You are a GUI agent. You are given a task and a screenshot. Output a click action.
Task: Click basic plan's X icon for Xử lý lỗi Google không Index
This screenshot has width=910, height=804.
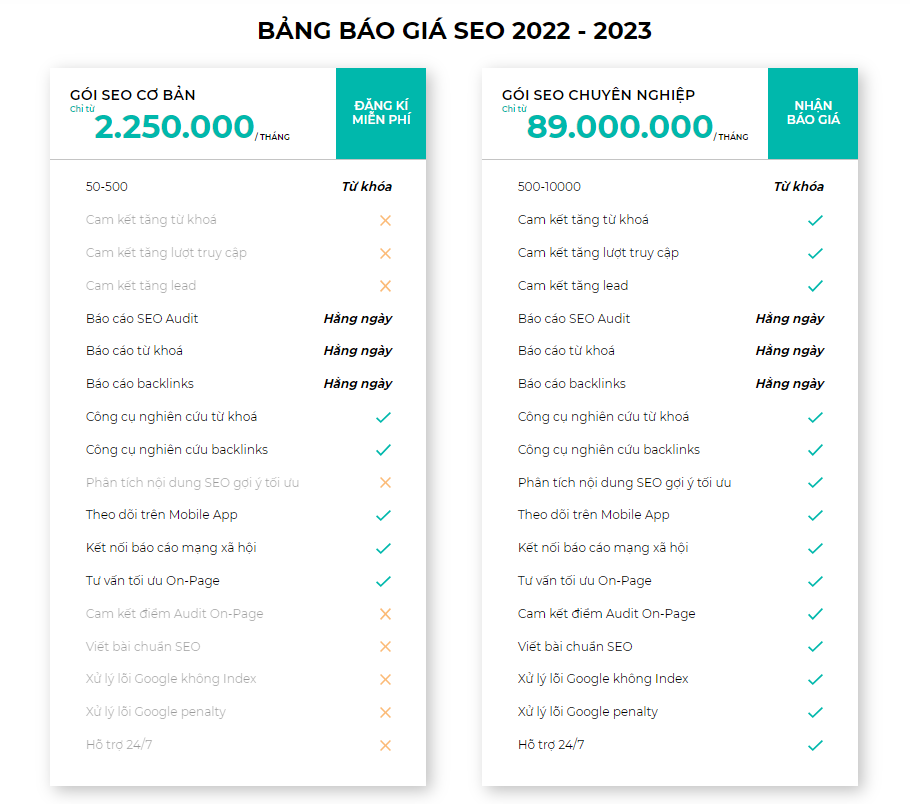(385, 680)
